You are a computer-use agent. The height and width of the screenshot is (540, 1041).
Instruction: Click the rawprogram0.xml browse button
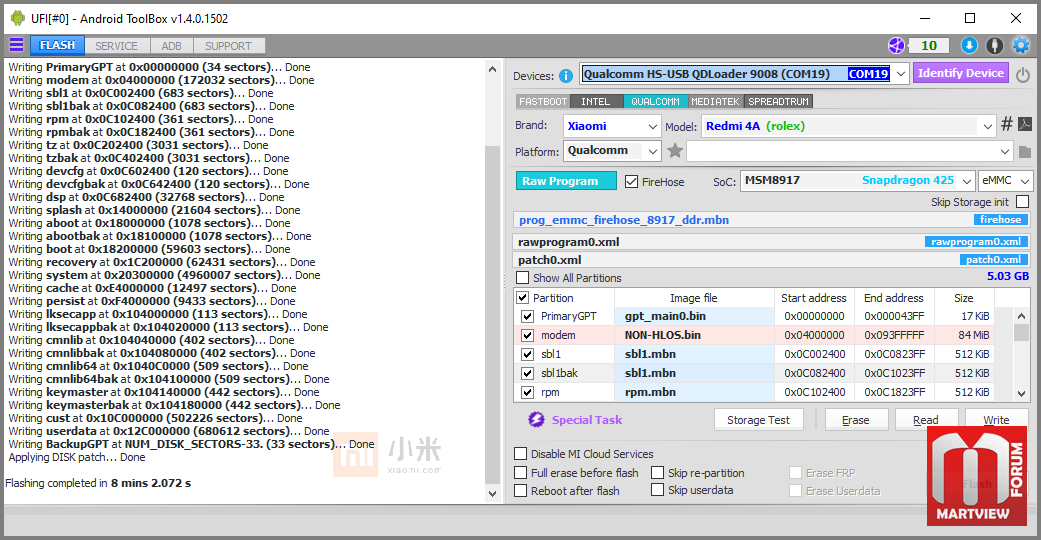(x=976, y=242)
